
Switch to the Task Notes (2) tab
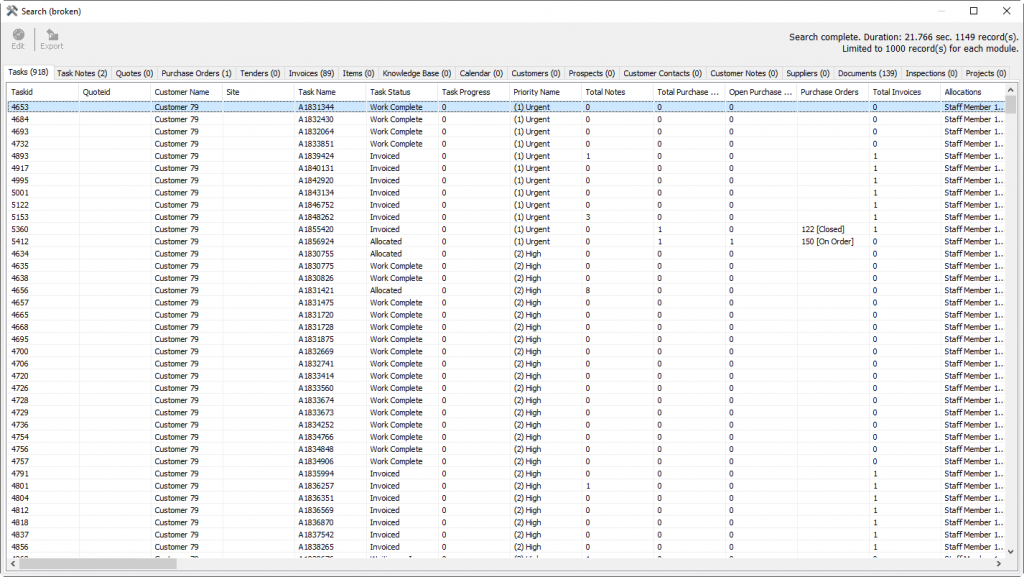tap(82, 73)
